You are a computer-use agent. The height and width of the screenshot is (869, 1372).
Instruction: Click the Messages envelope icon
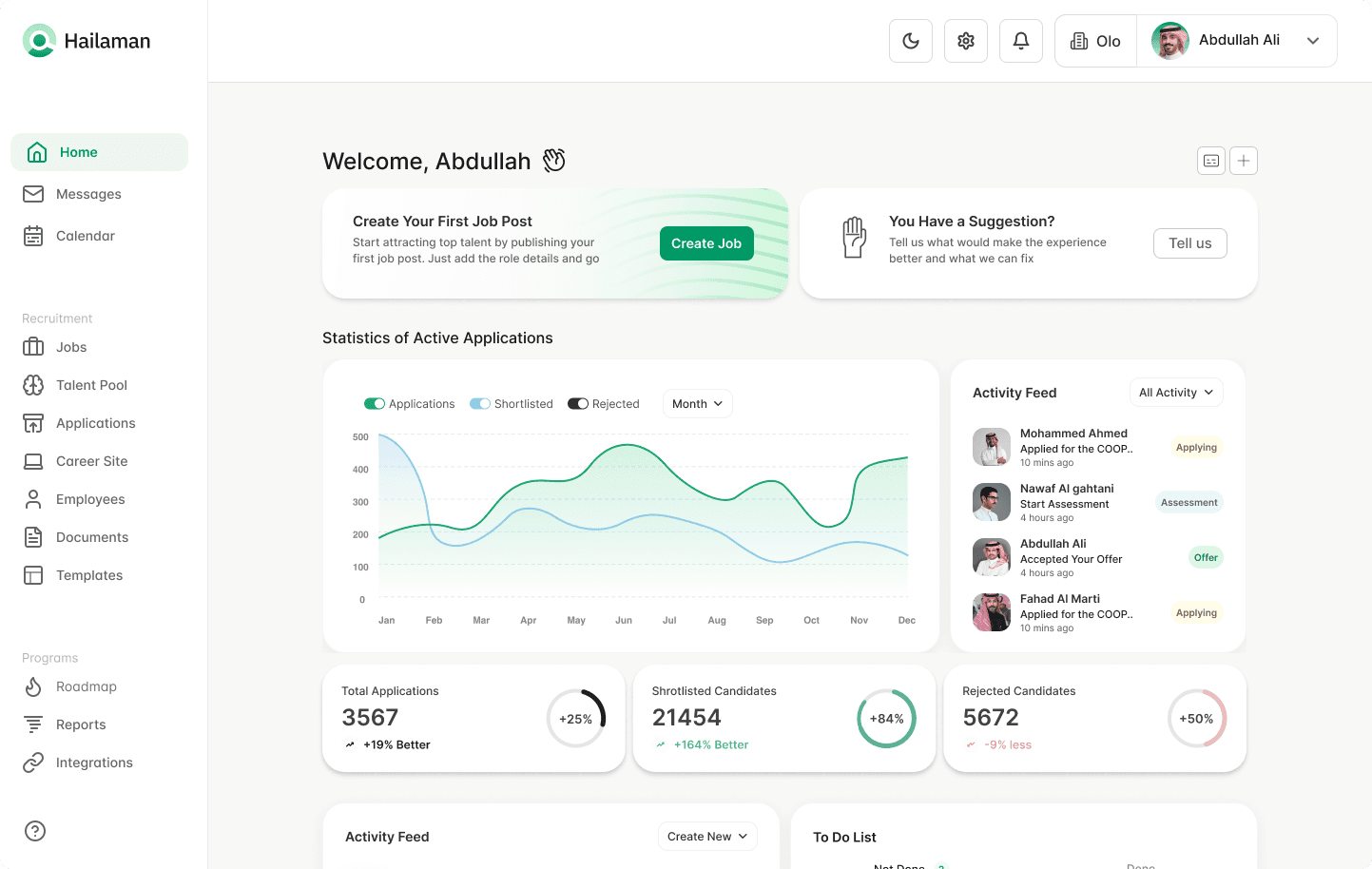pyautogui.click(x=33, y=194)
